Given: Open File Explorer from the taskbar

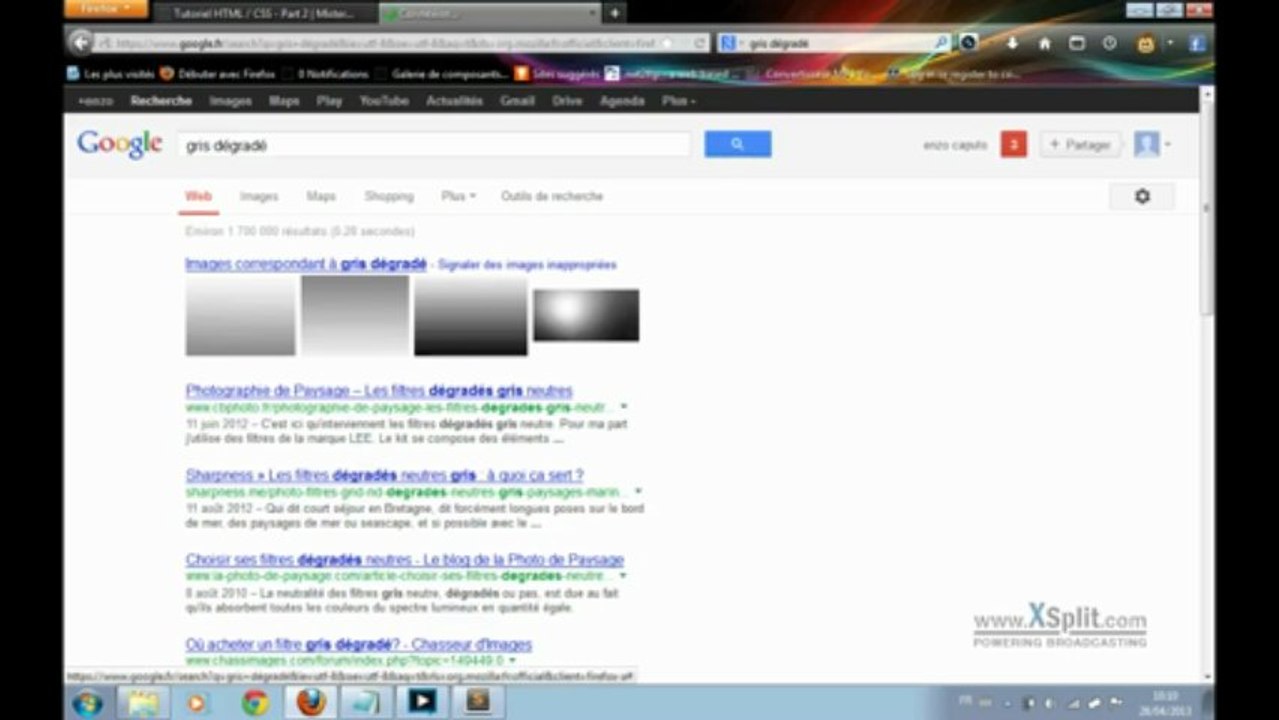Looking at the screenshot, I should pyautogui.click(x=143, y=702).
